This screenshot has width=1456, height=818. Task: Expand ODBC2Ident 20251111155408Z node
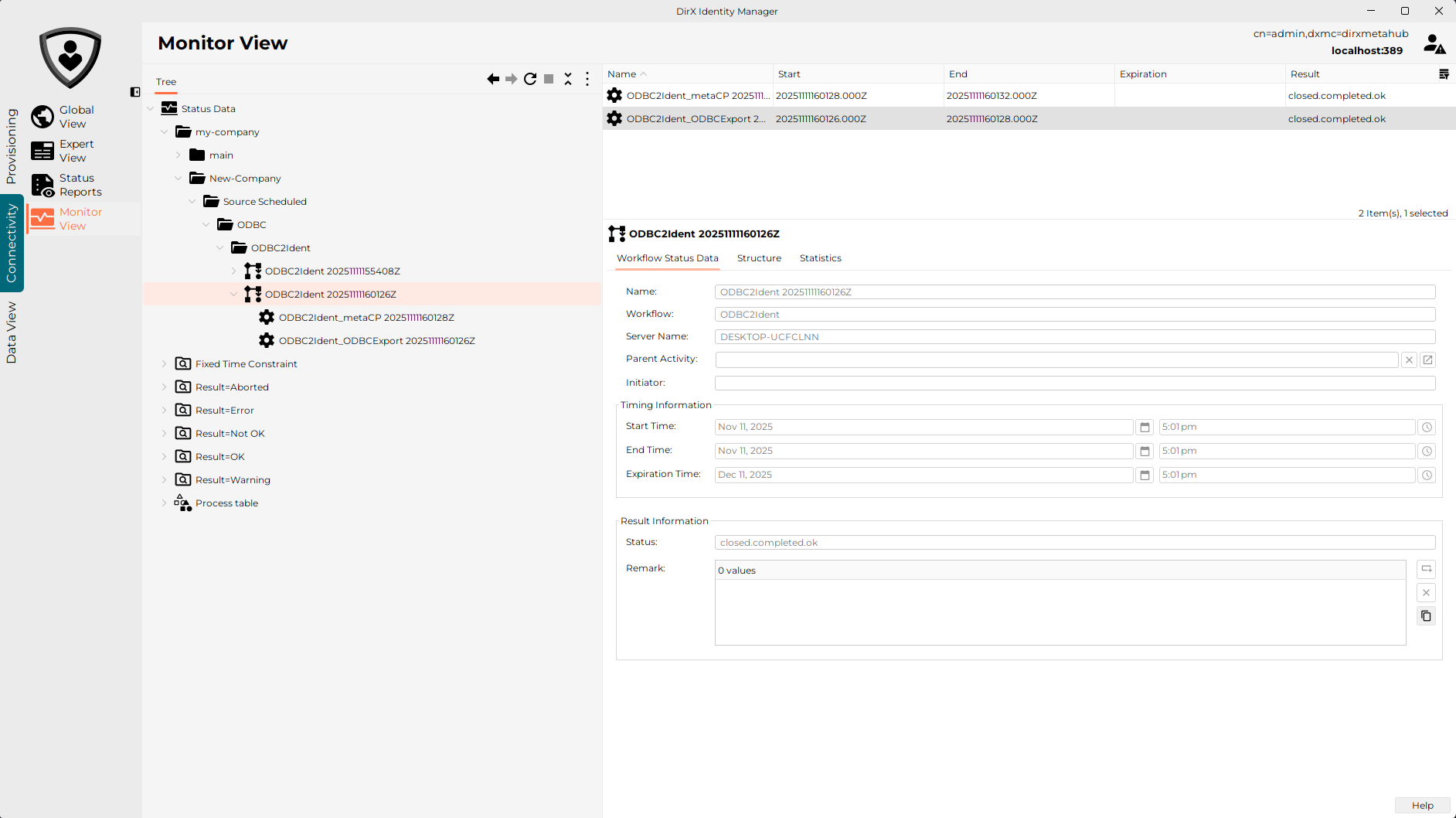click(233, 271)
